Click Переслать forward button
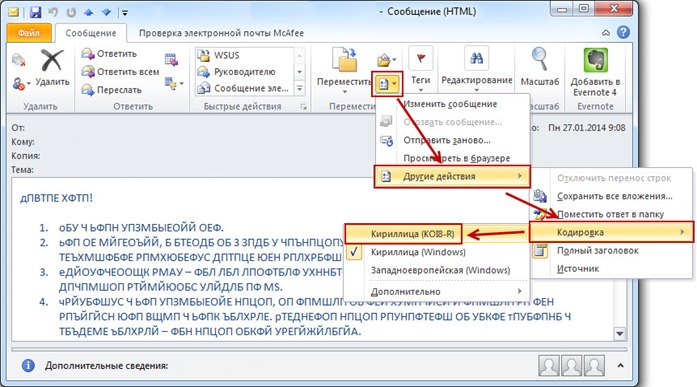 coord(112,90)
